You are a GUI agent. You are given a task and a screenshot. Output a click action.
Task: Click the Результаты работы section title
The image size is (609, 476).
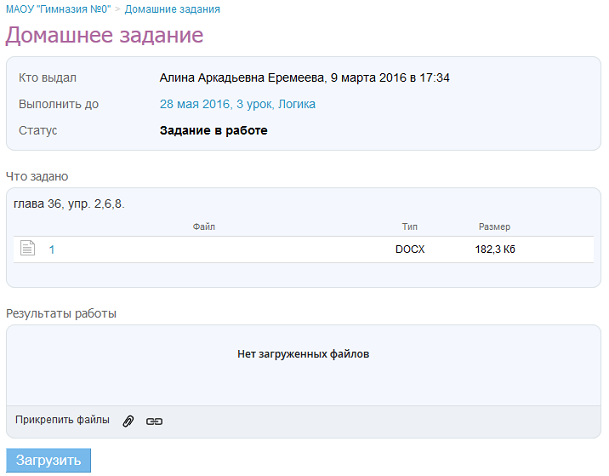(x=61, y=313)
